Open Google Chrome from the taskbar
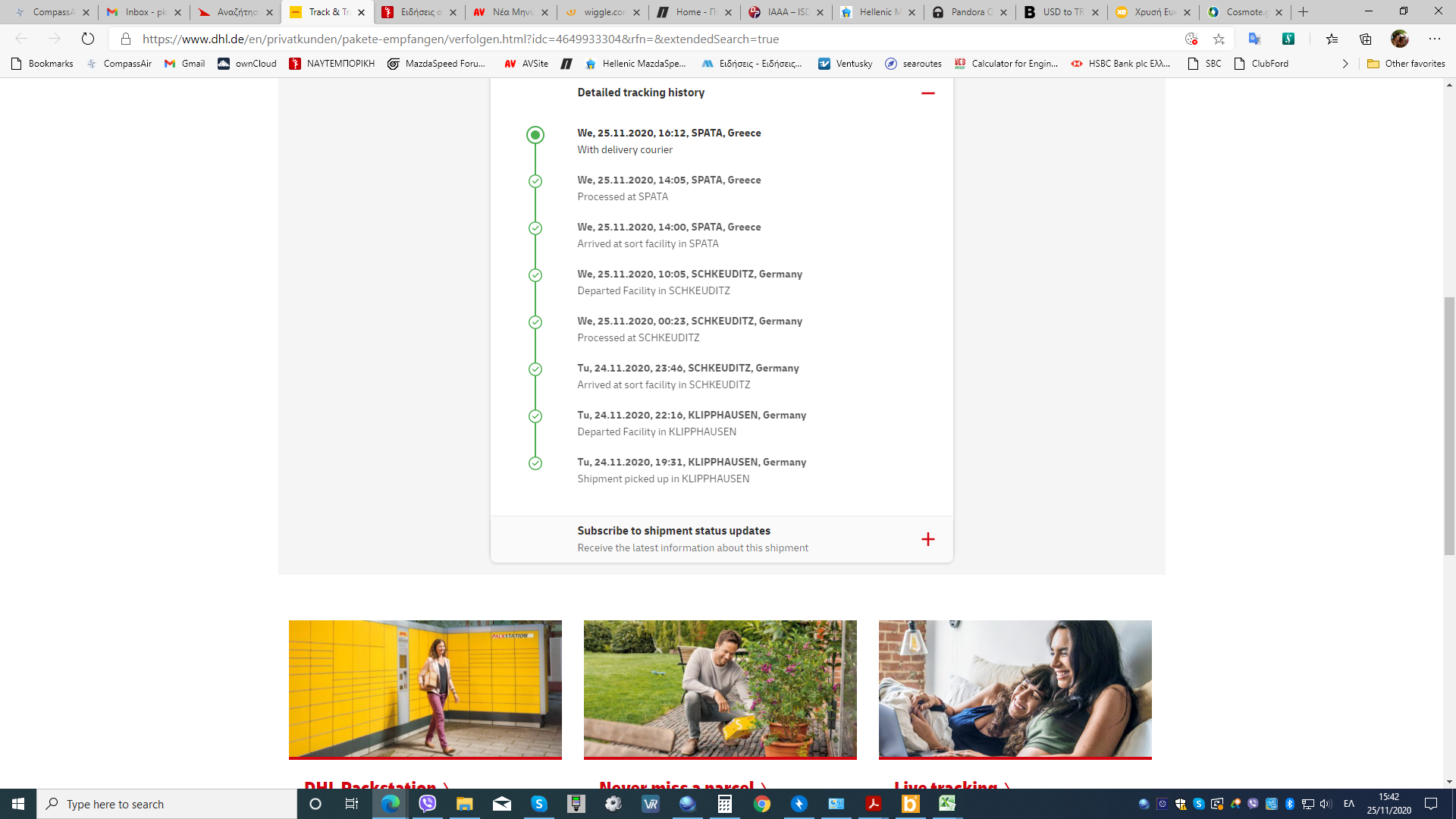This screenshot has height=819, width=1456. pos(762,804)
